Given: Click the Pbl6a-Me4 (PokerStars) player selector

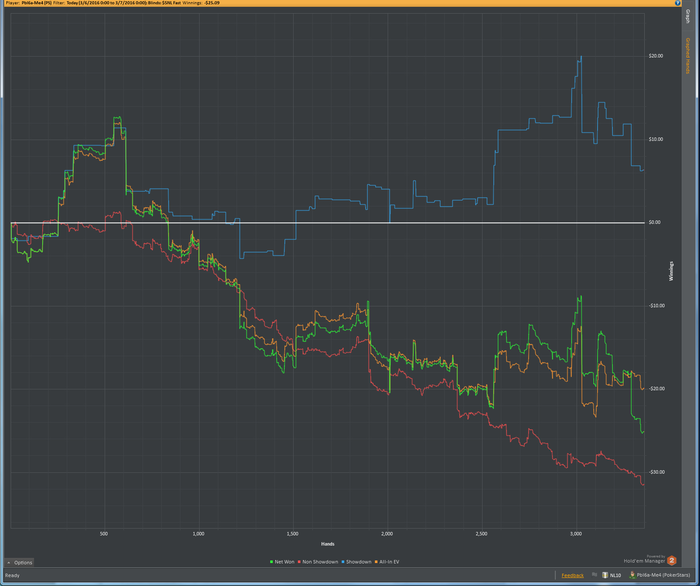Looking at the screenshot, I should coord(659,575).
